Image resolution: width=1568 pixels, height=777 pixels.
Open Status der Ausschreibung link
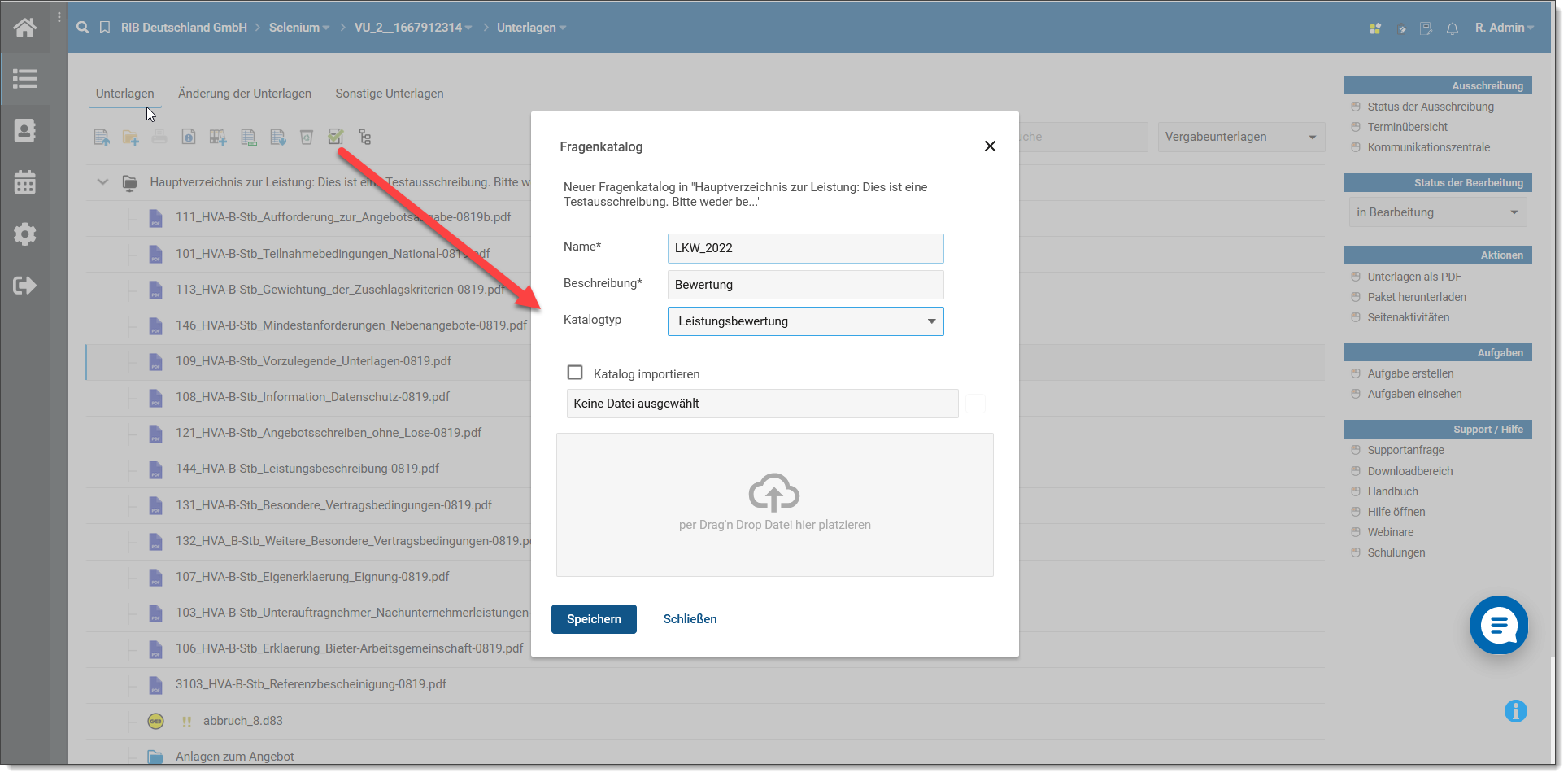point(1431,107)
